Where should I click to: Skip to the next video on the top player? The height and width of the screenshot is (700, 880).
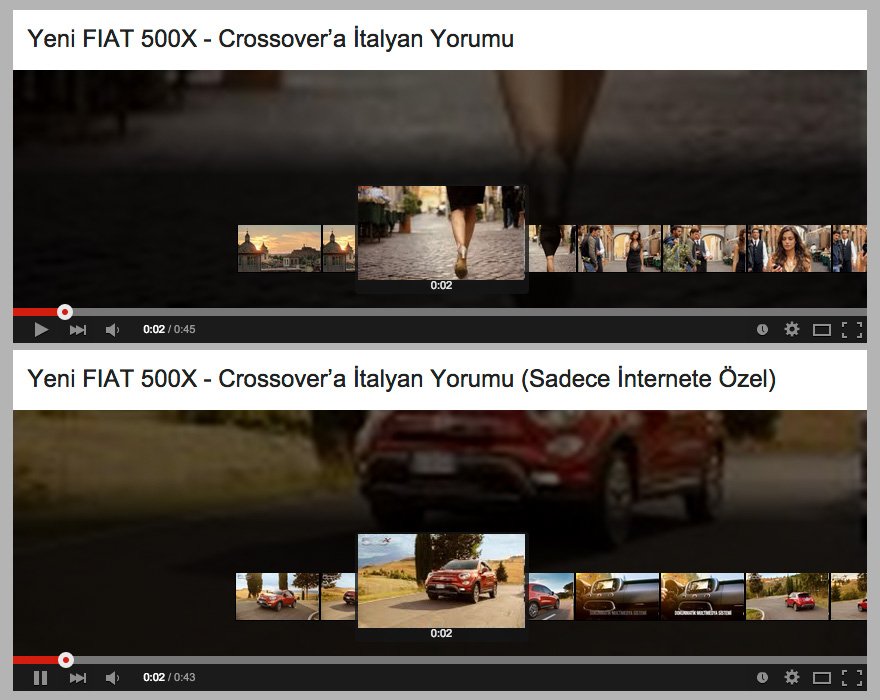pyautogui.click(x=77, y=328)
